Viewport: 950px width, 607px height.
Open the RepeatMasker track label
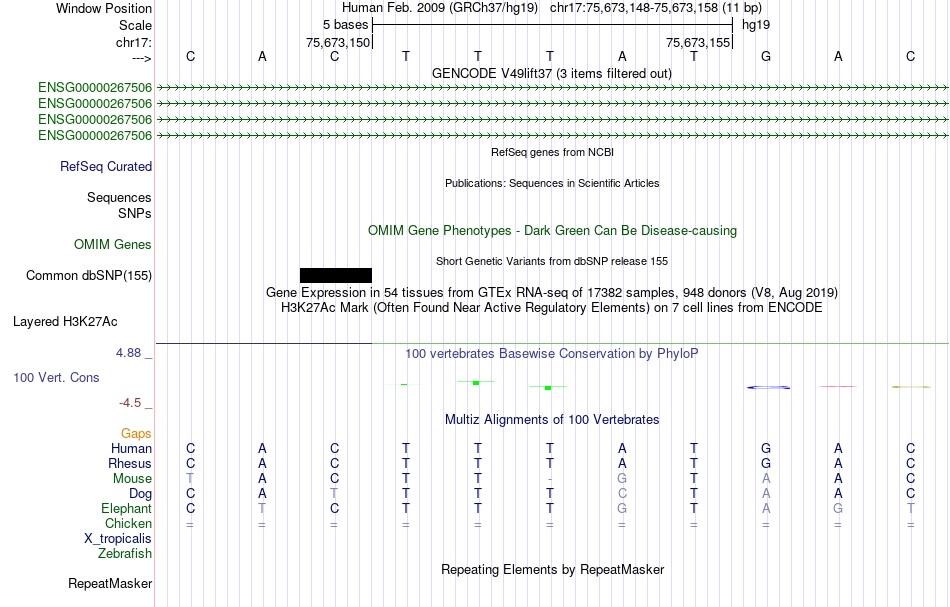coord(110,583)
